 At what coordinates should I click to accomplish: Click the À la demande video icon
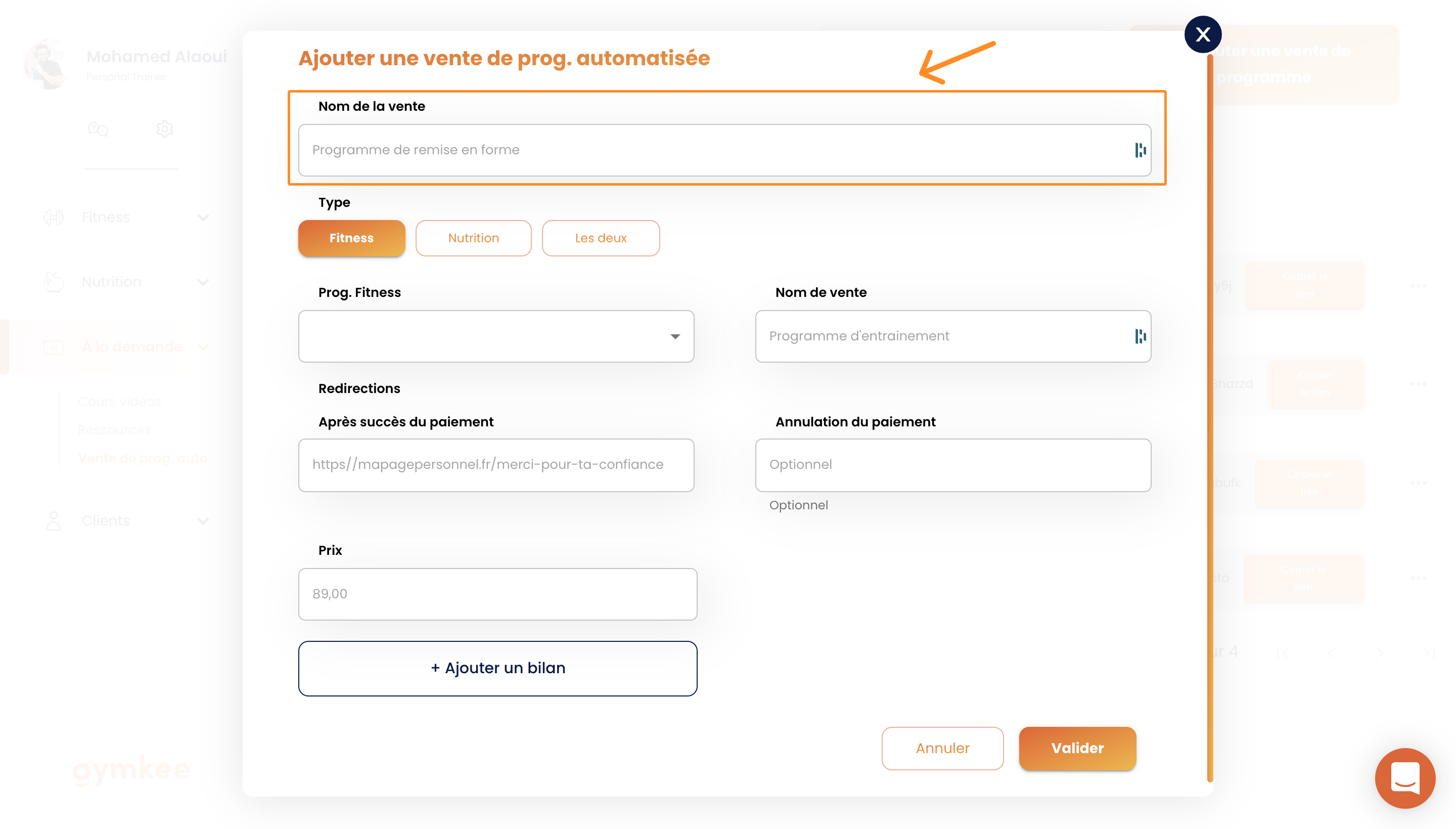[x=54, y=347]
